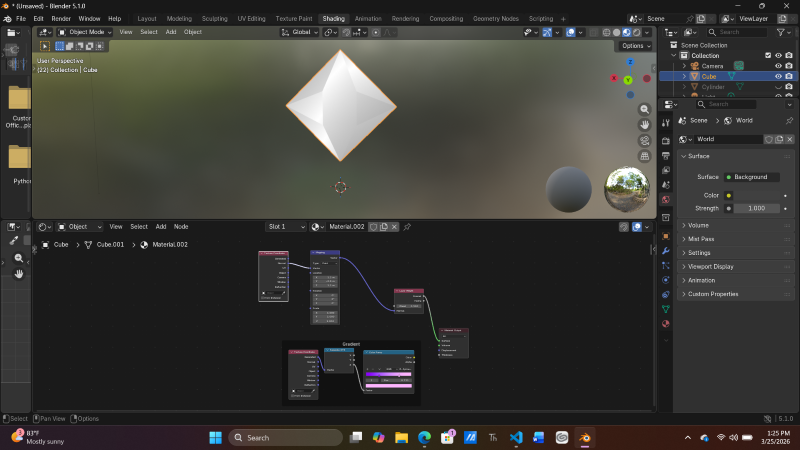Open the Slot 1 material slot dropdown
The width and height of the screenshot is (800, 450).
pyautogui.click(x=285, y=227)
